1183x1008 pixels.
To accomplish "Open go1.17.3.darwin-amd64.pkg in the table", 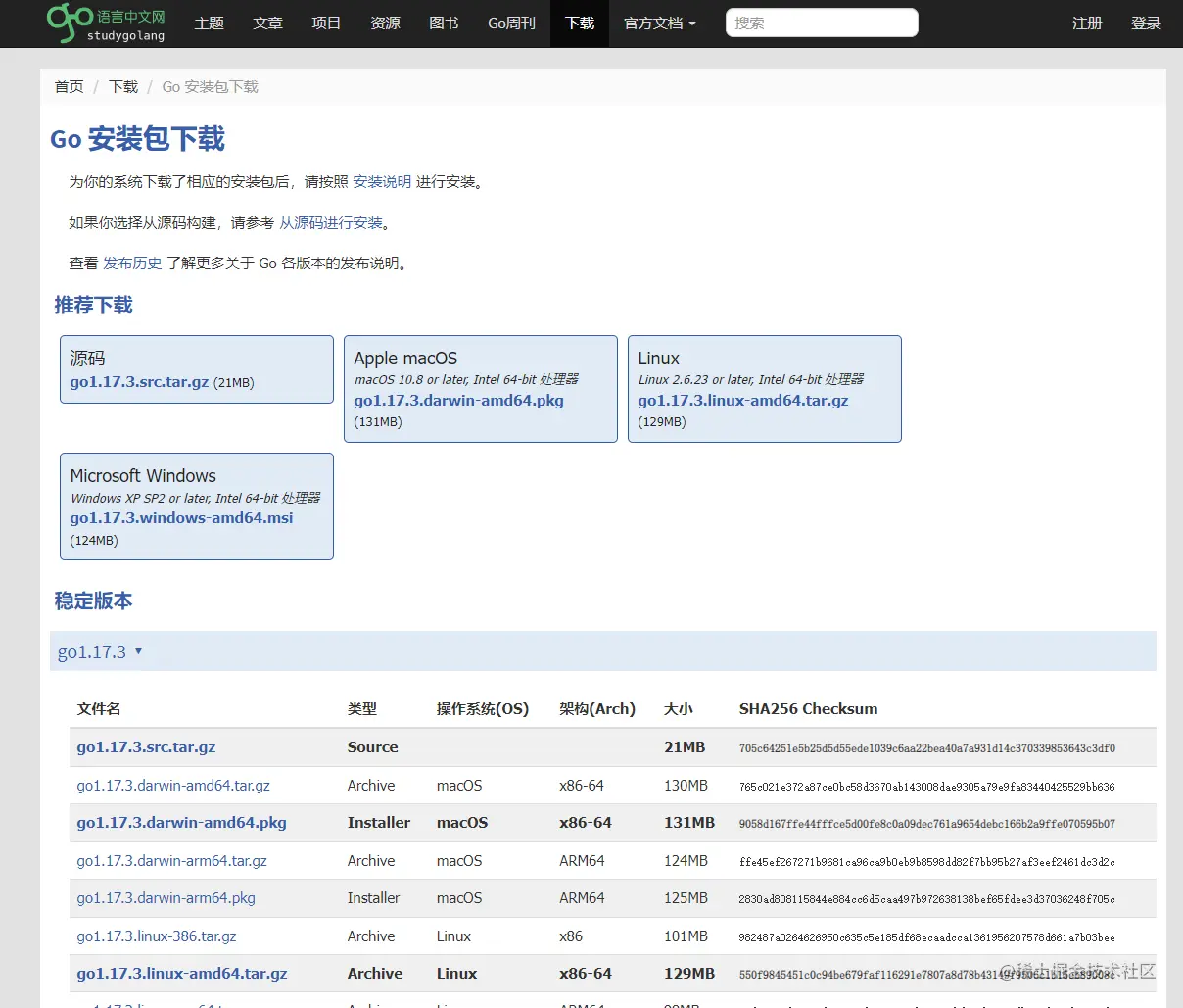I will click(181, 823).
